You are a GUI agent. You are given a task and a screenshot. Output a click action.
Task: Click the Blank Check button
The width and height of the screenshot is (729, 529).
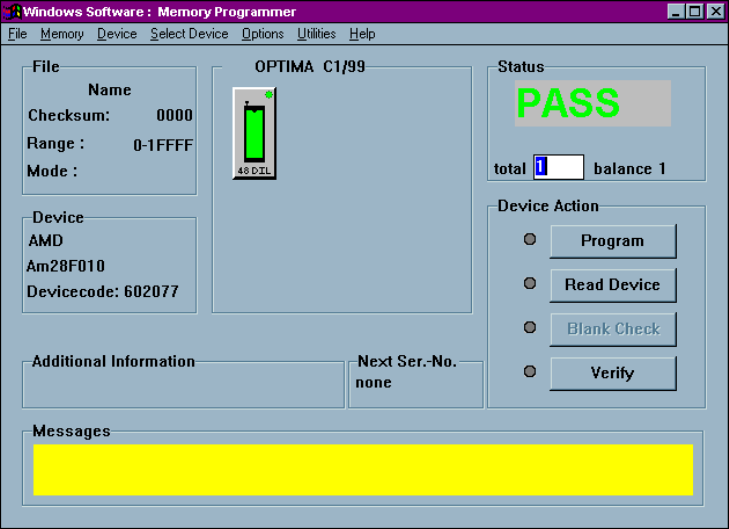click(613, 329)
